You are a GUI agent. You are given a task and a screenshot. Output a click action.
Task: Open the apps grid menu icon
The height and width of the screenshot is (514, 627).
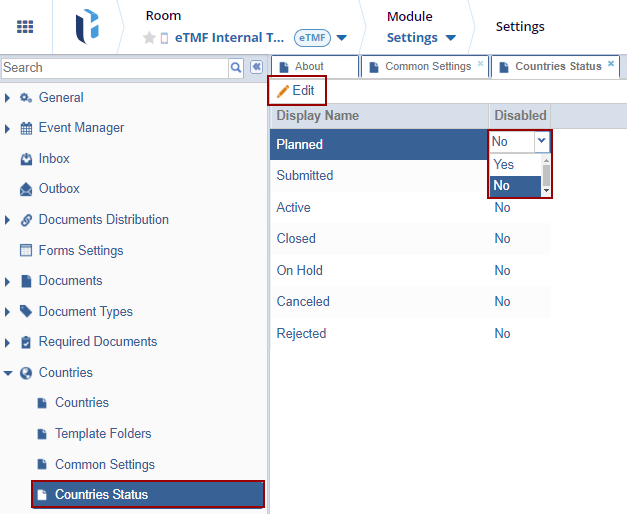pyautogui.click(x=25, y=27)
